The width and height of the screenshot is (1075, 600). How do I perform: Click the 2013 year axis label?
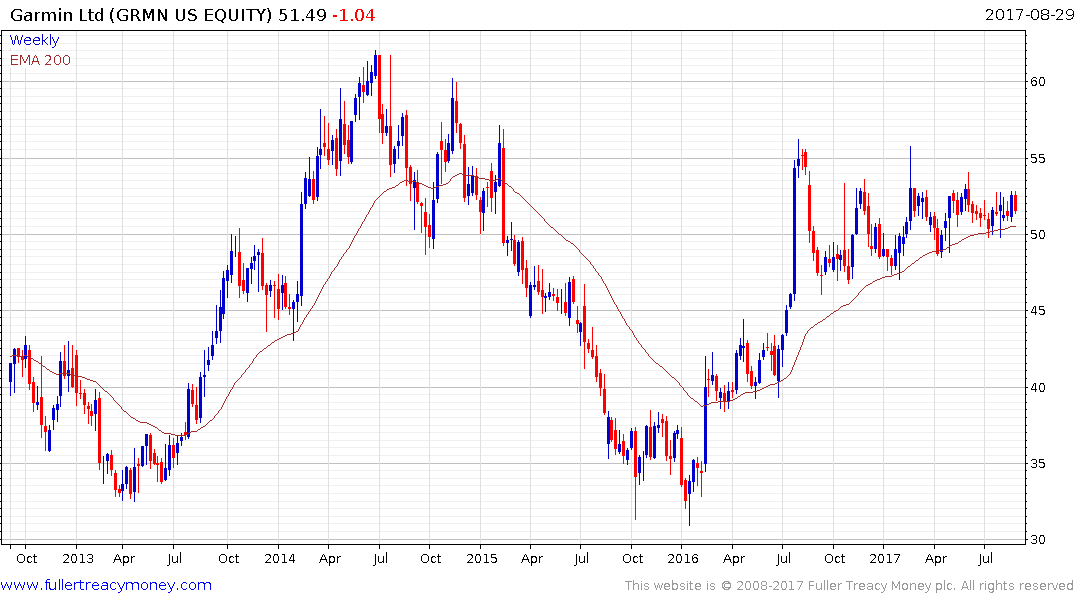(77, 558)
